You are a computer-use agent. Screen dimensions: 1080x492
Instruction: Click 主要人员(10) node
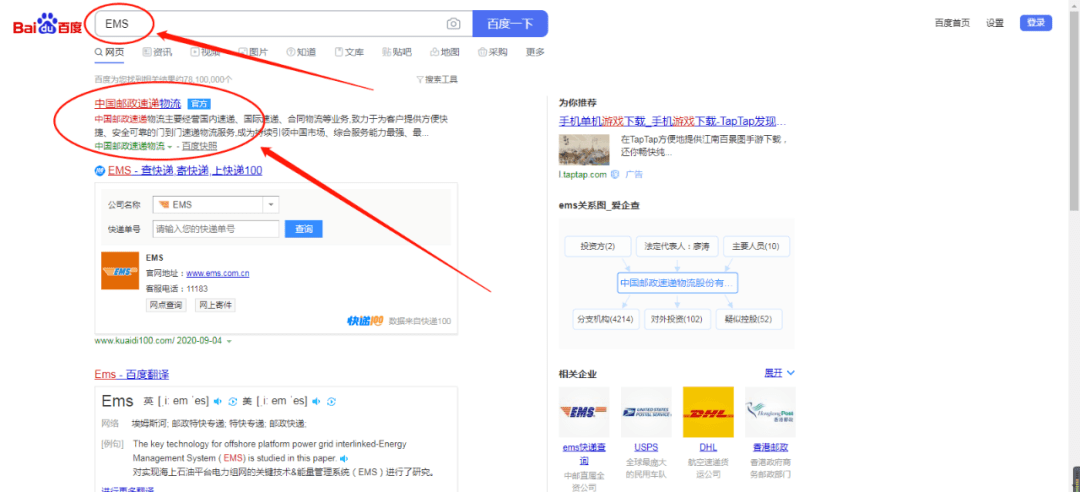[x=756, y=246]
